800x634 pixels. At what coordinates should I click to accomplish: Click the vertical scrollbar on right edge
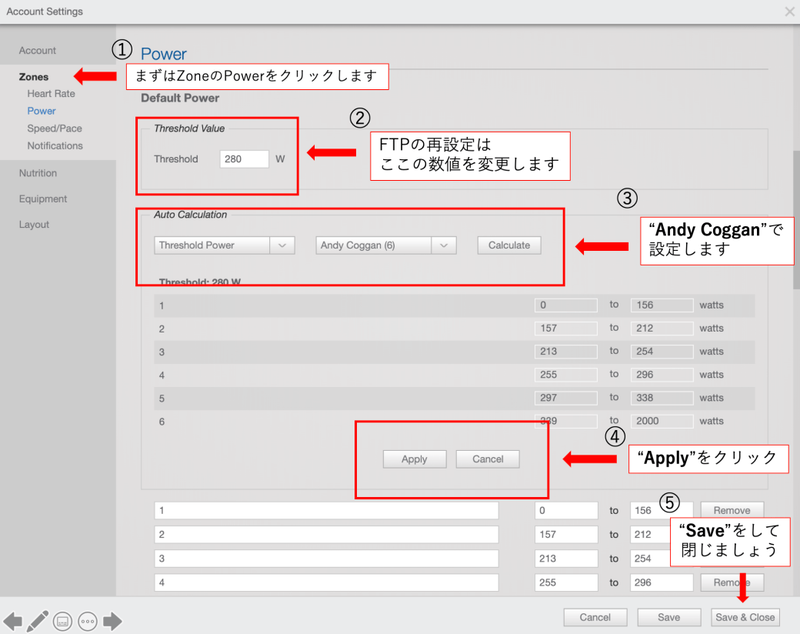click(796, 219)
